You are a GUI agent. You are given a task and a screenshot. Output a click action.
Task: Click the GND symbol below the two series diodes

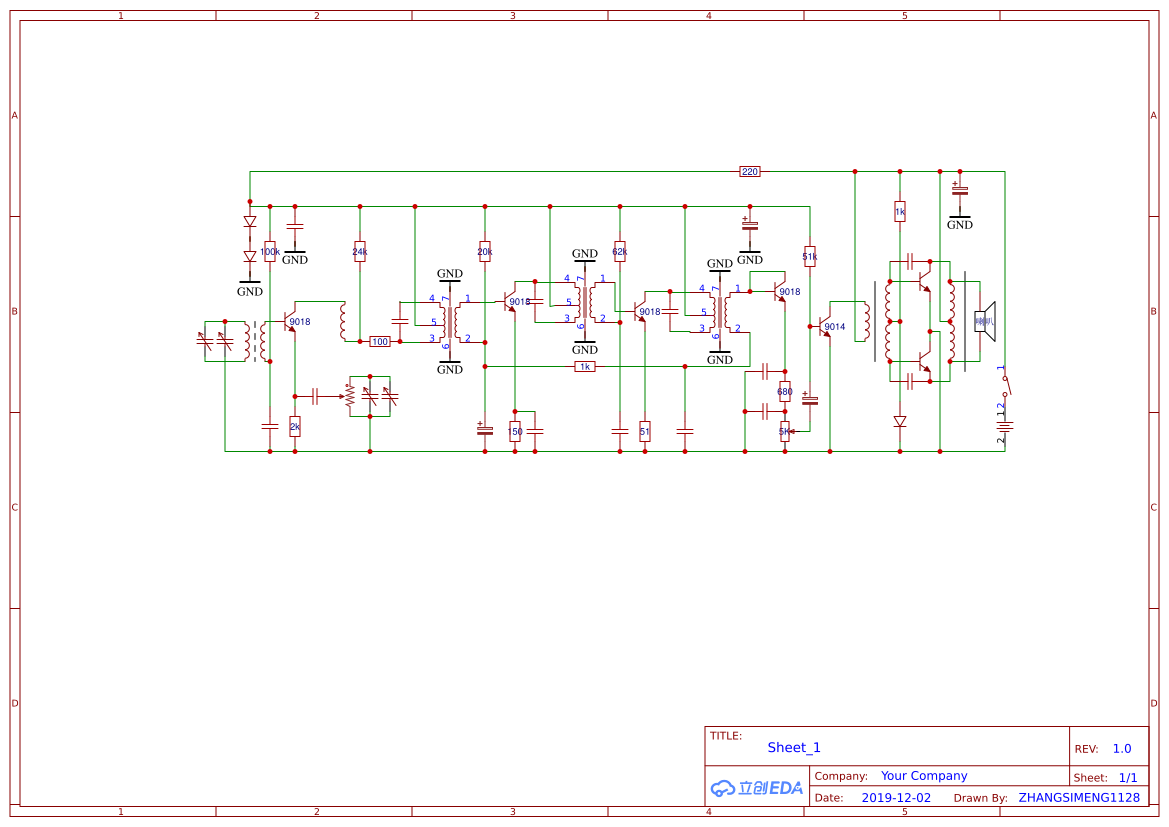point(250,288)
